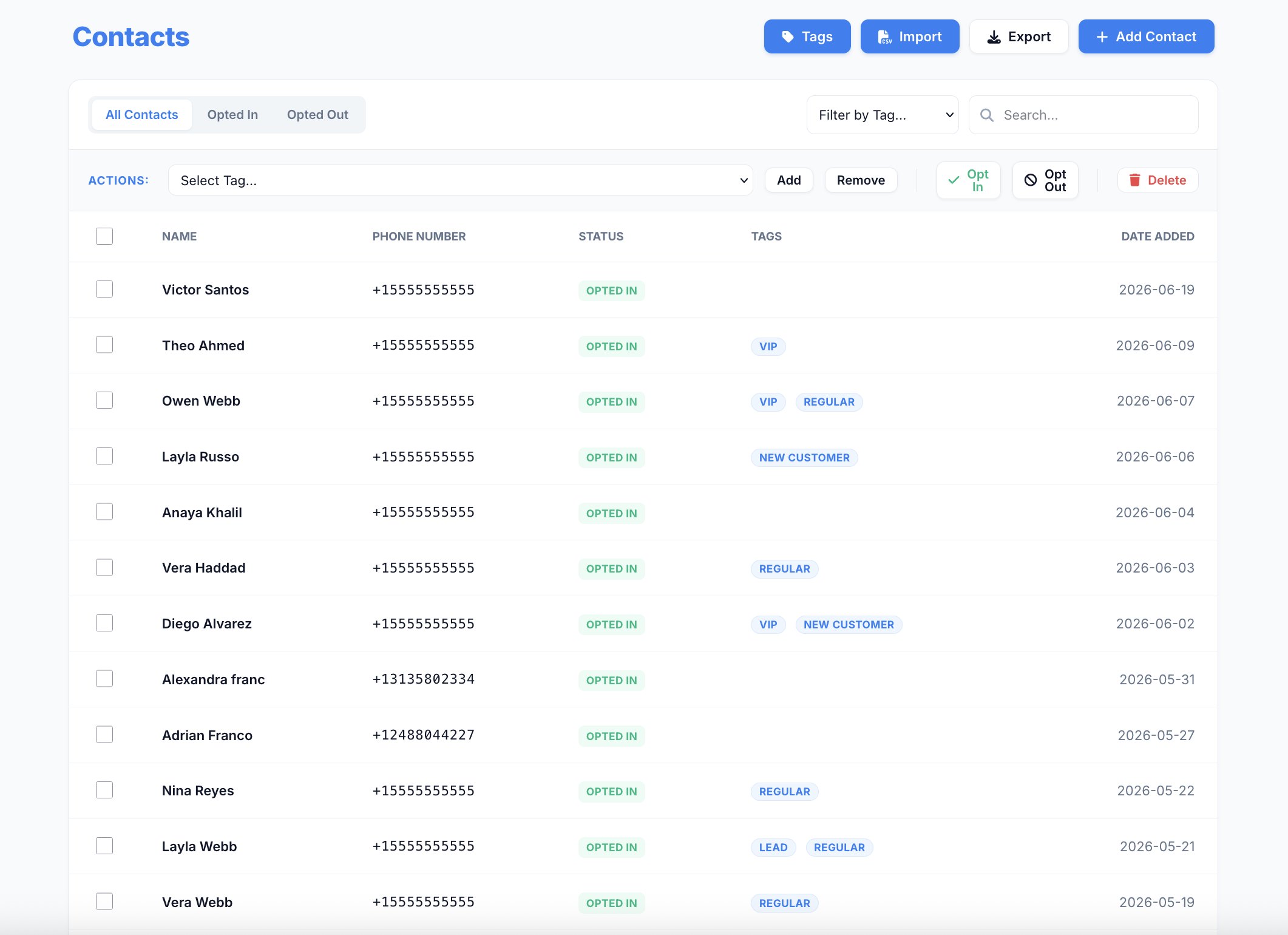Click the NEW CUSTOMER tag on Layla Russo
Image resolution: width=1288 pixels, height=935 pixels.
(804, 458)
